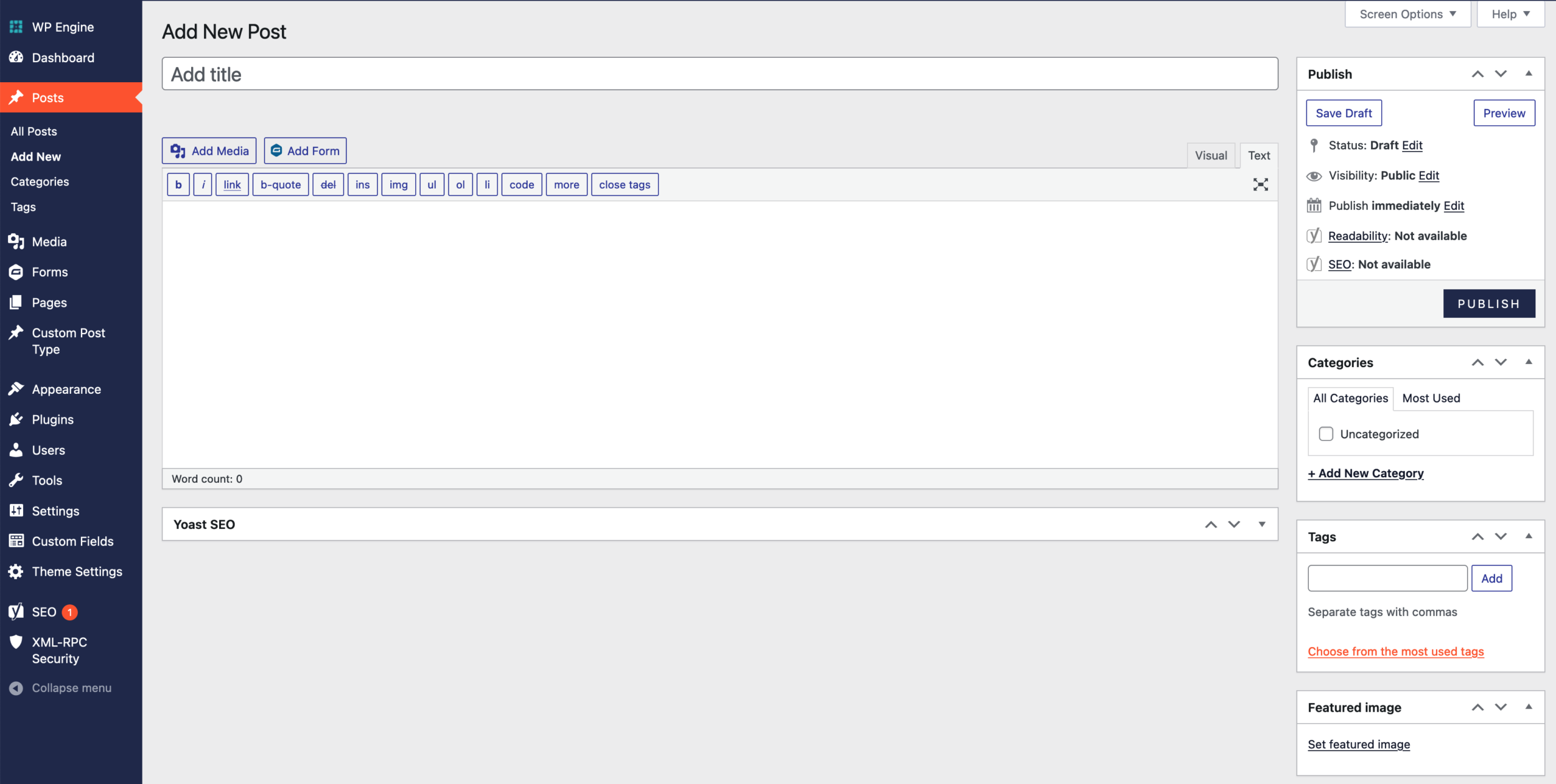Click the code formatting icon

coord(520,184)
